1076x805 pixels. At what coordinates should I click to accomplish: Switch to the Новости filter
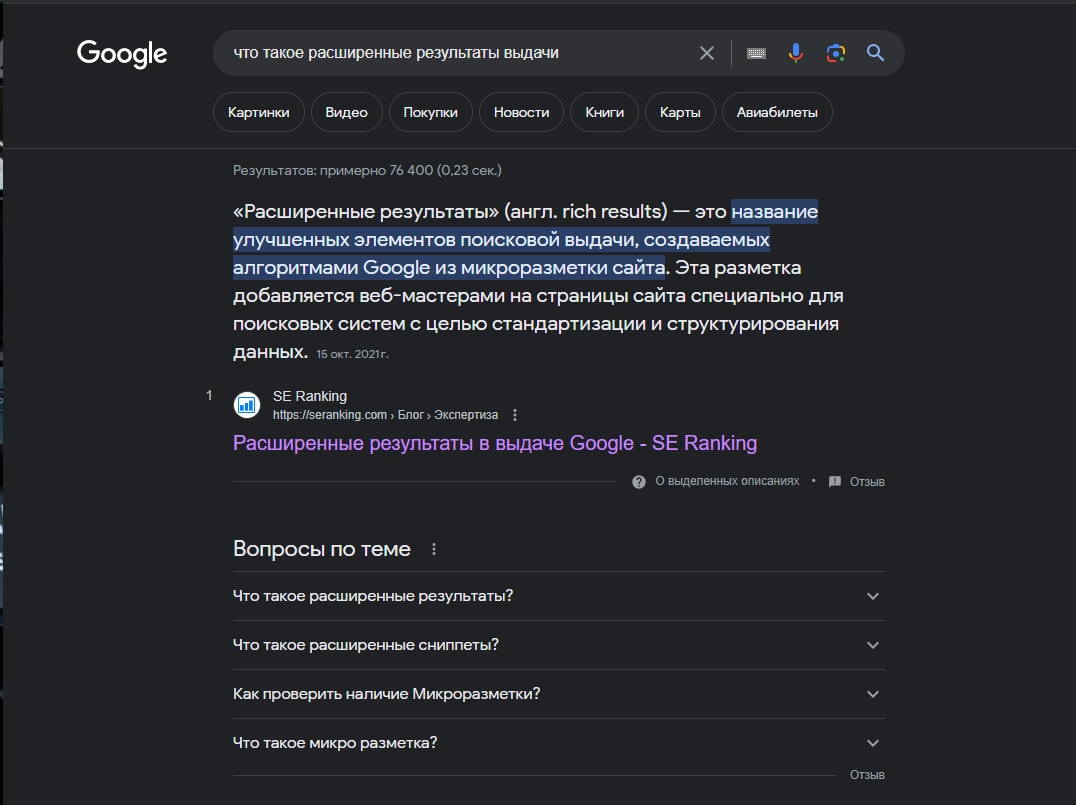point(522,112)
